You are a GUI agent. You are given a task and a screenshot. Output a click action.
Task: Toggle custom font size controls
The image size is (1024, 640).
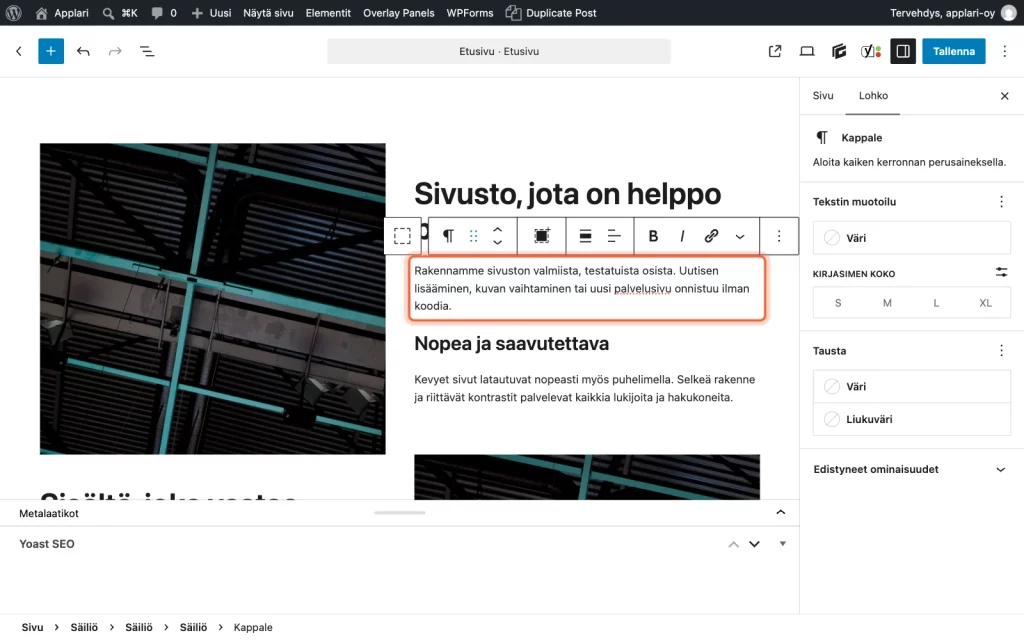tap(1001, 273)
